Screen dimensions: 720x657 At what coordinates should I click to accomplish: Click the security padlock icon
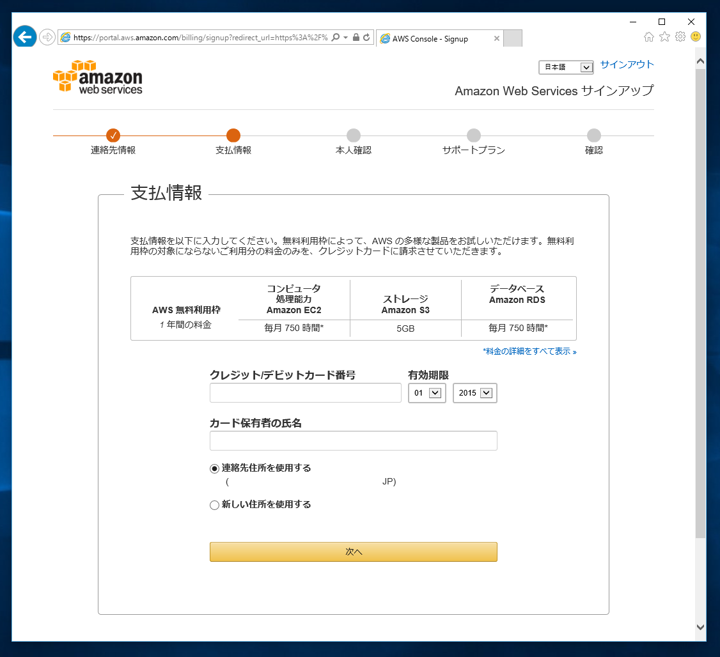click(356, 38)
